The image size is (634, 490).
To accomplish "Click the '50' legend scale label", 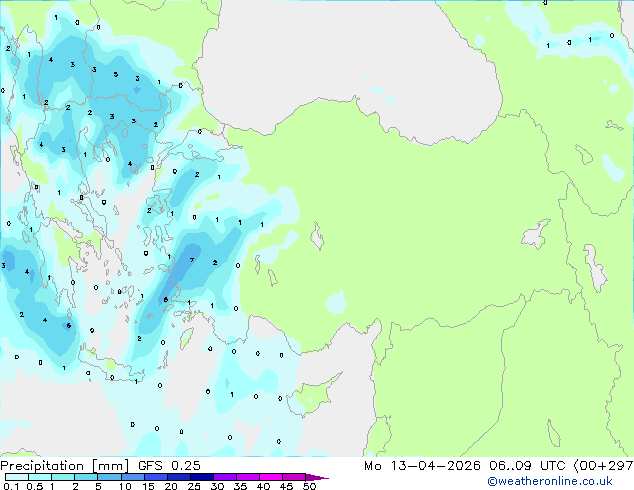I will pyautogui.click(x=310, y=486).
